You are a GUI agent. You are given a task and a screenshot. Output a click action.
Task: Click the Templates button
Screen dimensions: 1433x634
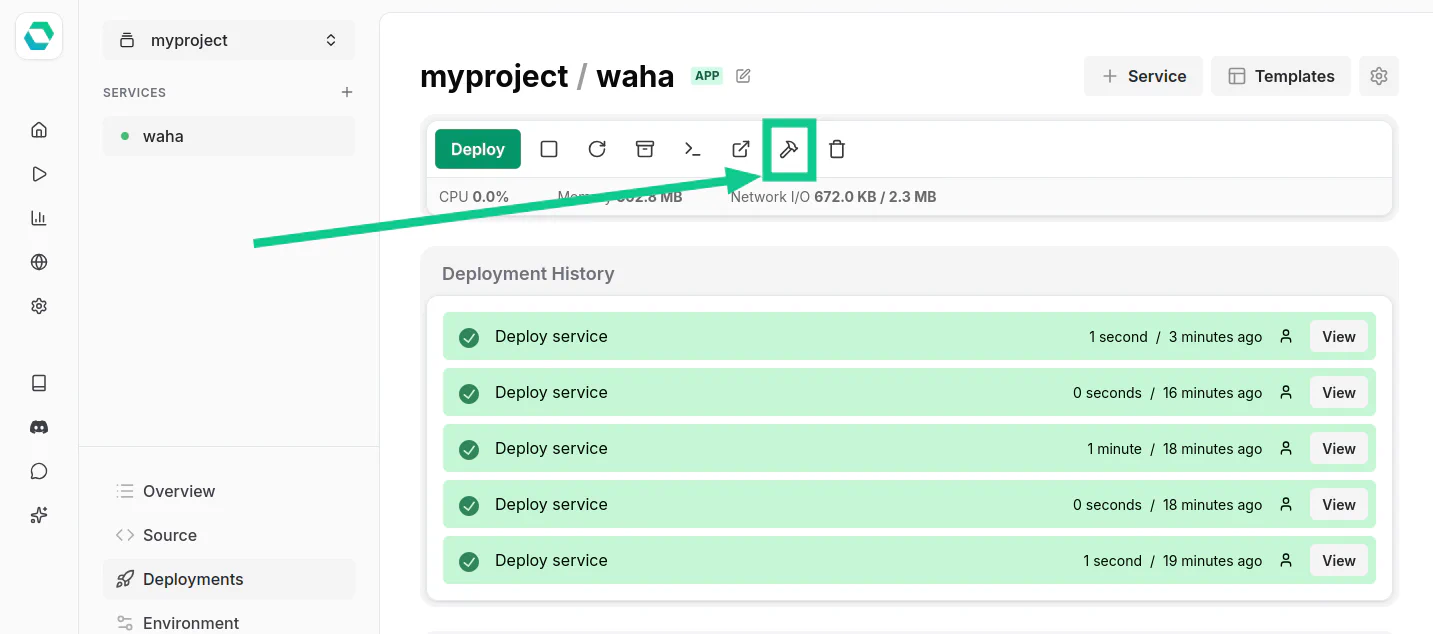1281,76
